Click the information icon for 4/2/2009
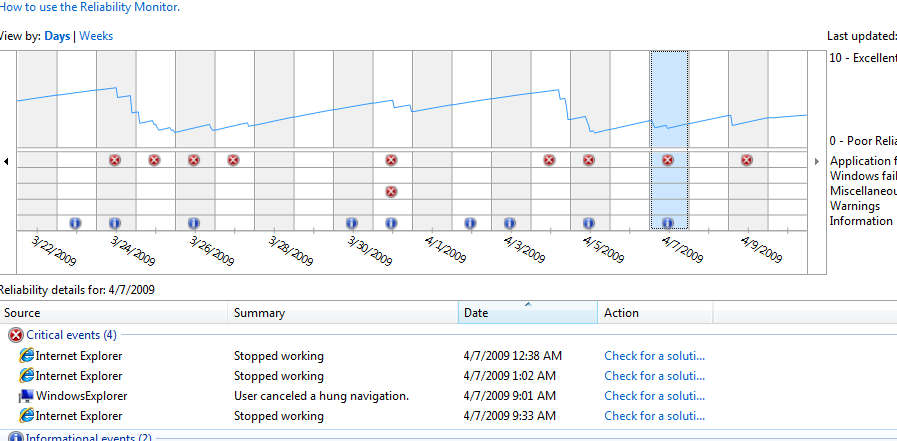Image resolution: width=897 pixels, height=441 pixels. [x=470, y=223]
